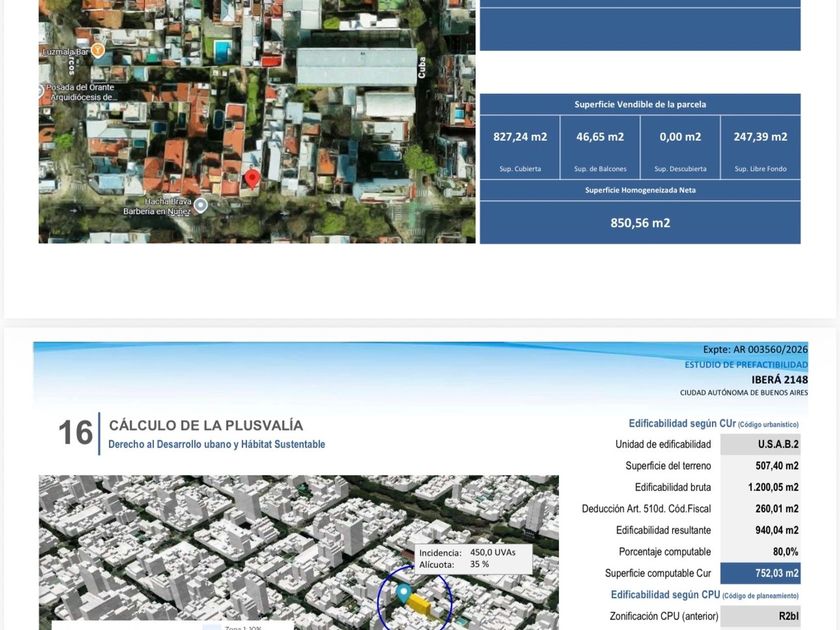This screenshot has height=630, width=840.
Task: Select the U.S.A.B.2 value cell
Action: (760, 444)
